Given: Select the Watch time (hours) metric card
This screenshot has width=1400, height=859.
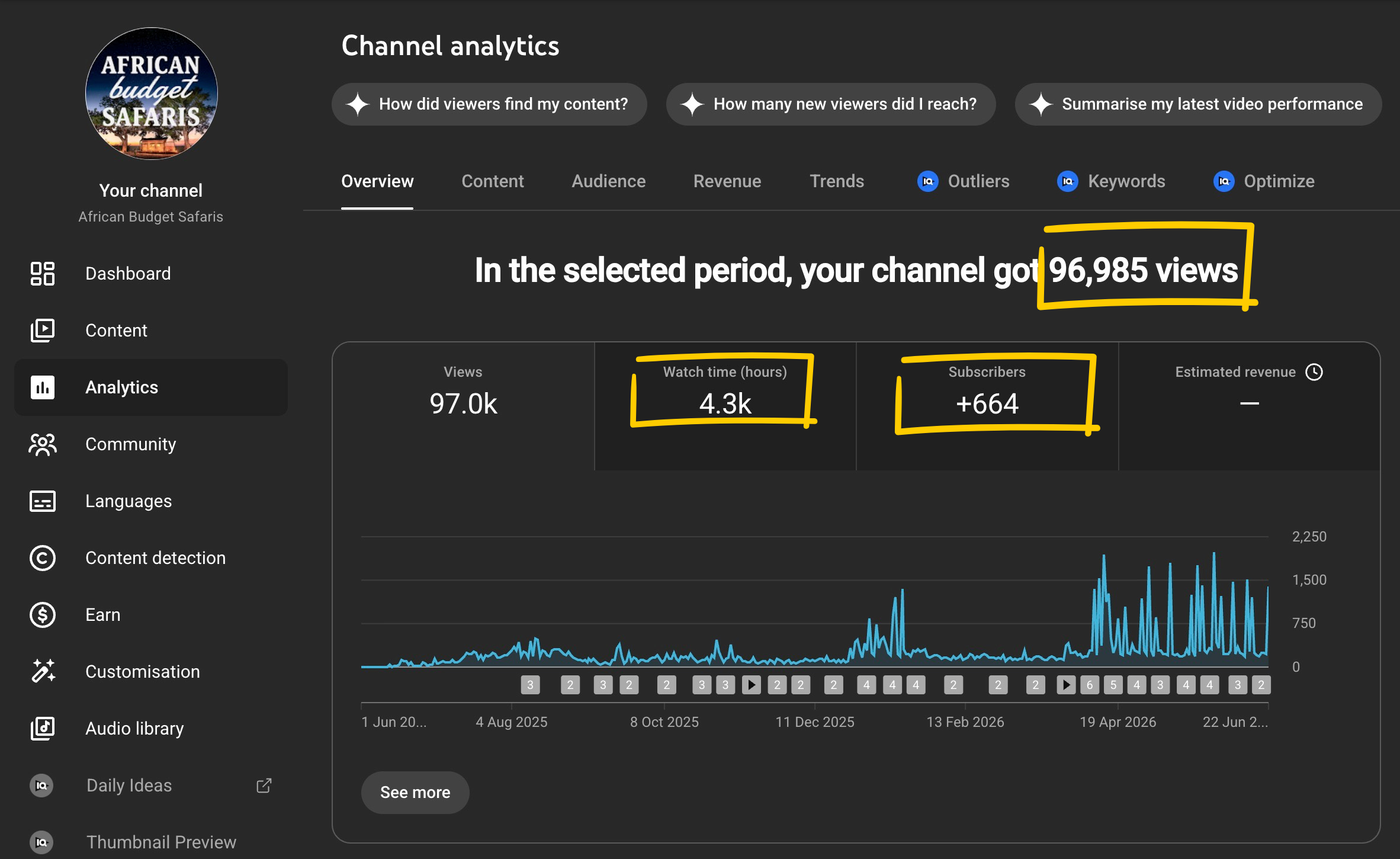Looking at the screenshot, I should (x=725, y=406).
